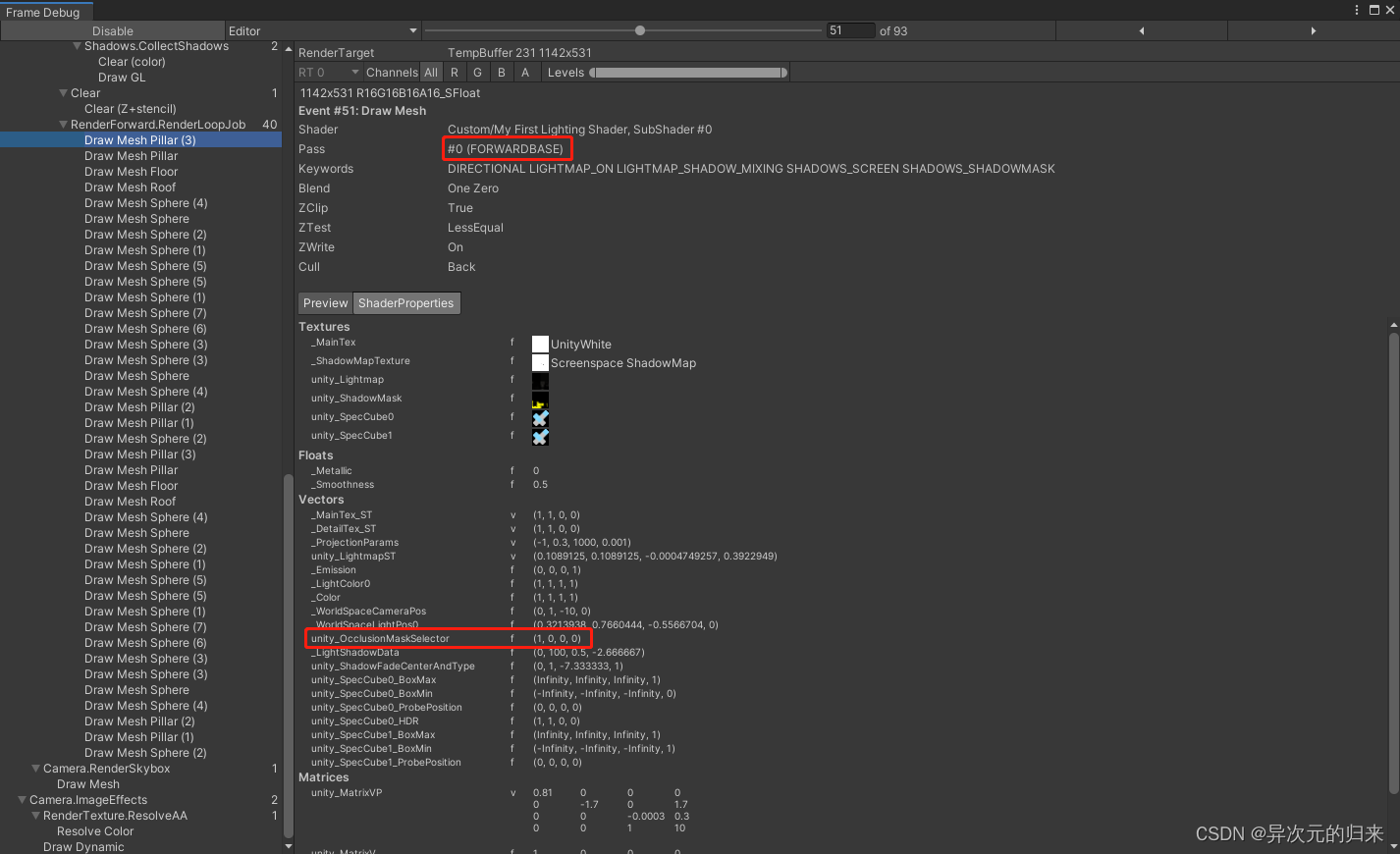The height and width of the screenshot is (854, 1400).
Task: Click the unity_SpecCube0_HDR property
Action: point(445,721)
